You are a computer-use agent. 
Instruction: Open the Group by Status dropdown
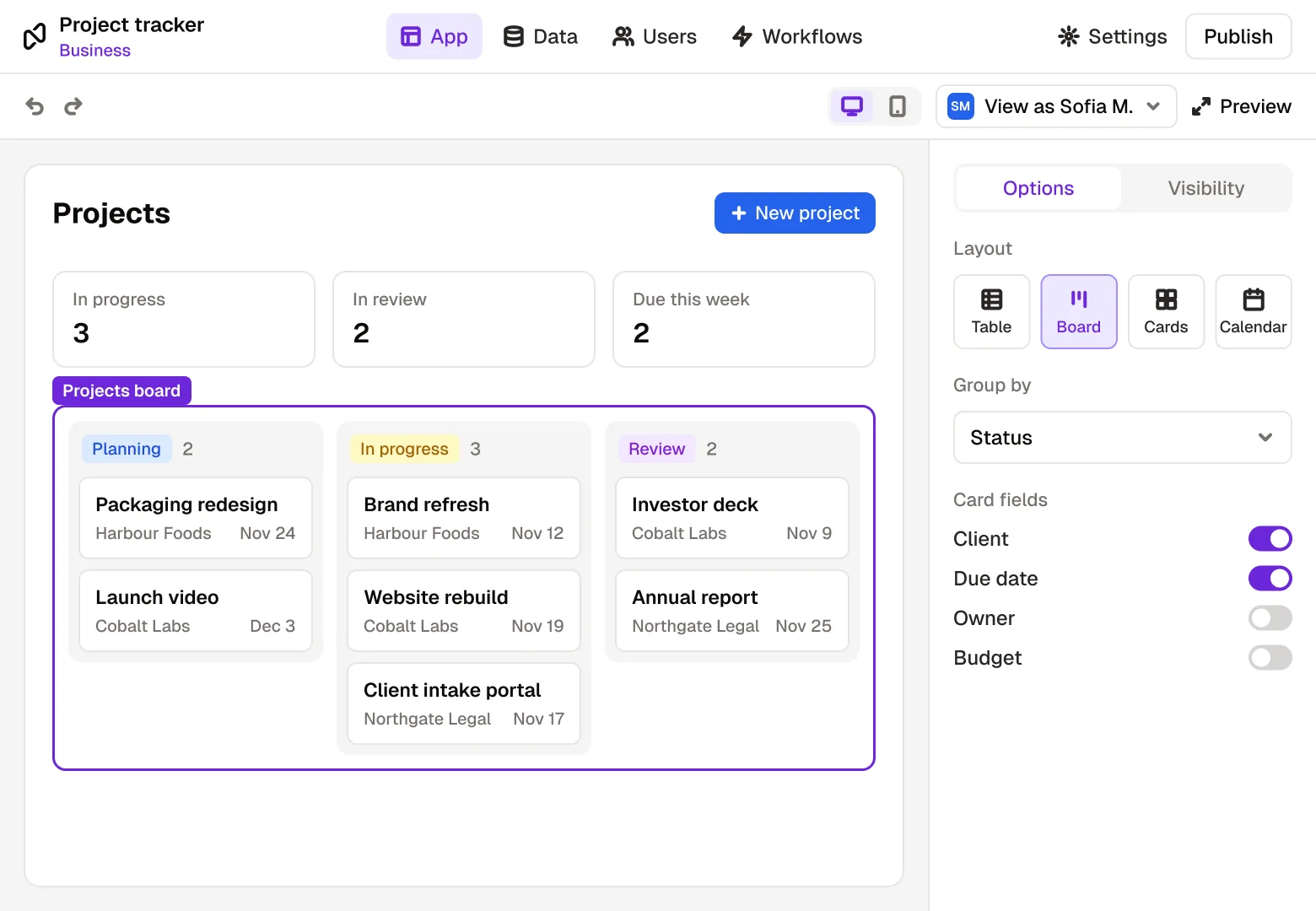pos(1122,437)
